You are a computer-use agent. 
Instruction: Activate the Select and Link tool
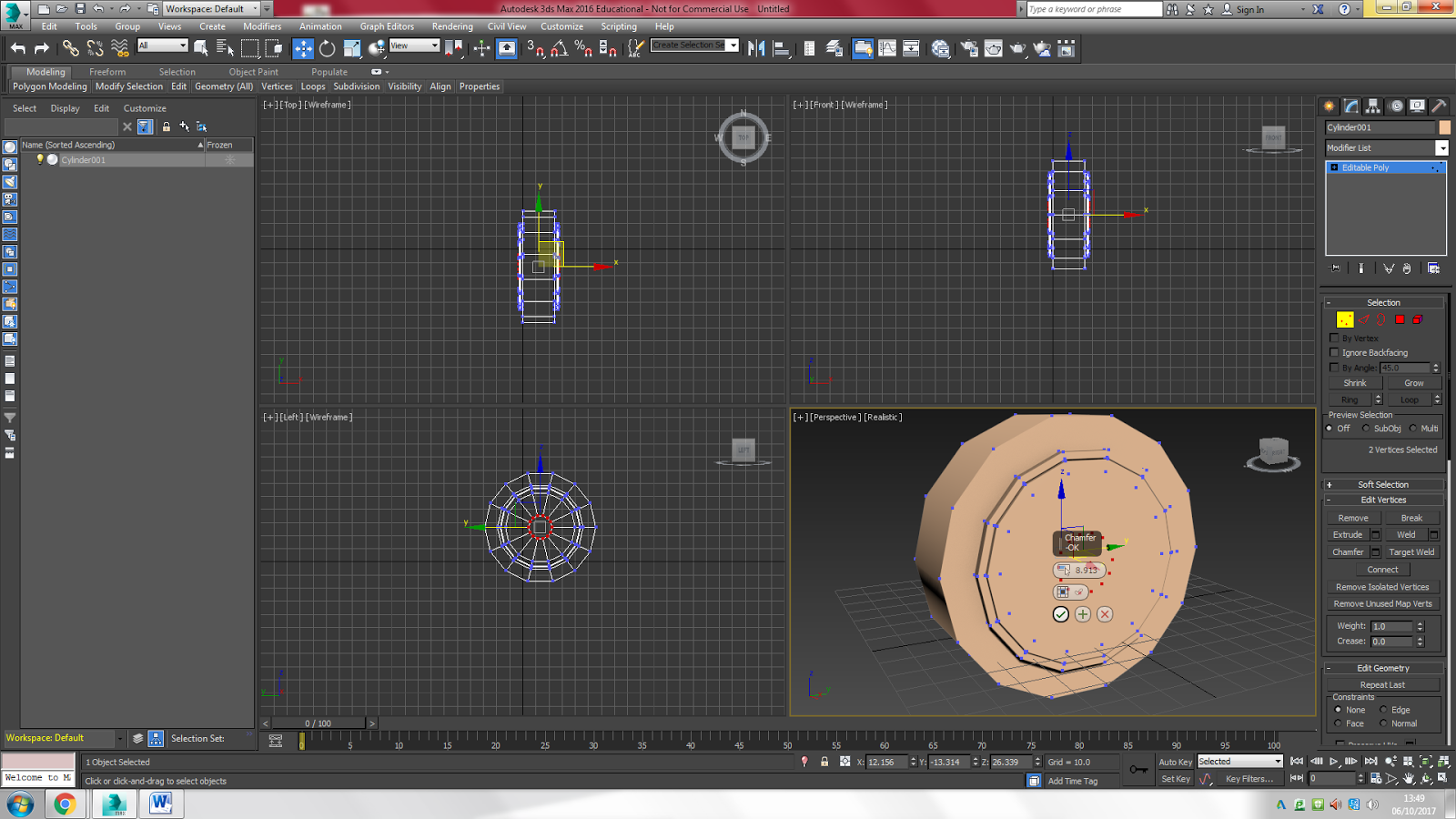pos(70,48)
